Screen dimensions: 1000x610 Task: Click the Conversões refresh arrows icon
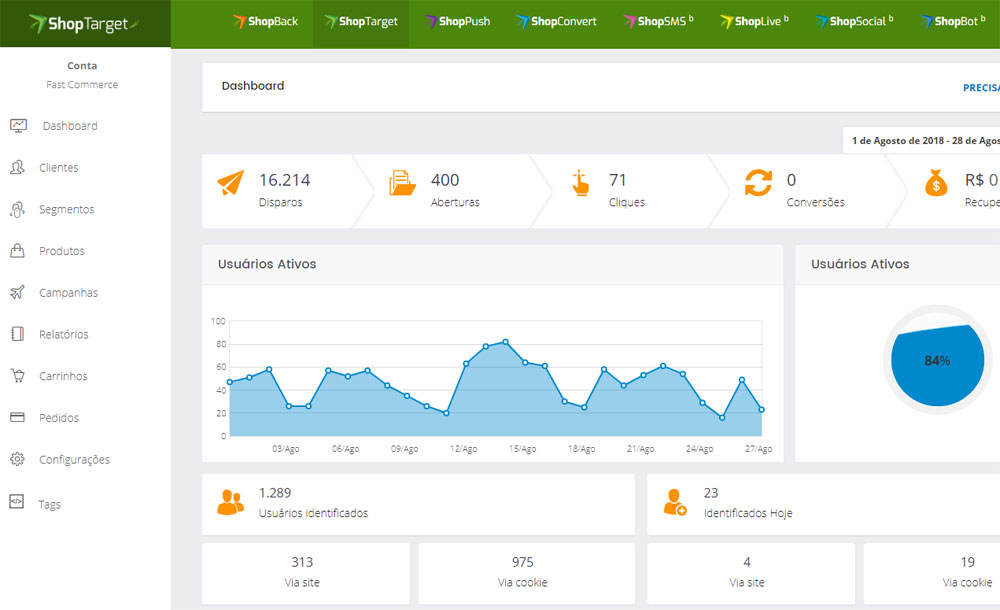click(758, 182)
